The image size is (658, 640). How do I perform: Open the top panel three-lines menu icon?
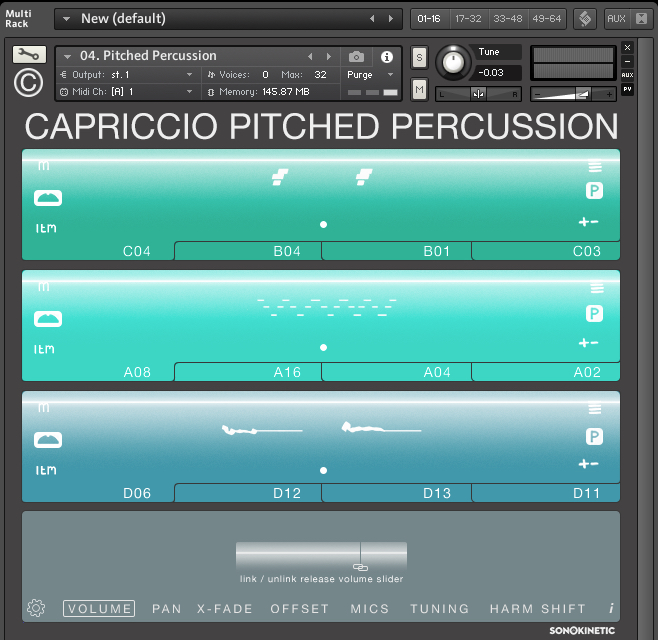[595, 167]
